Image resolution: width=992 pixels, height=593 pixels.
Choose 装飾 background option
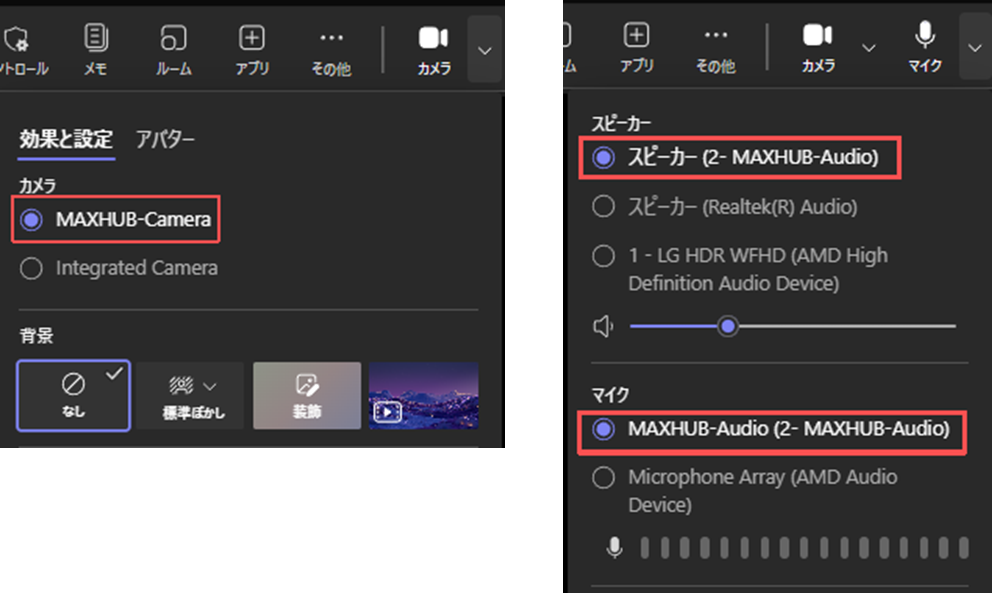(x=307, y=396)
